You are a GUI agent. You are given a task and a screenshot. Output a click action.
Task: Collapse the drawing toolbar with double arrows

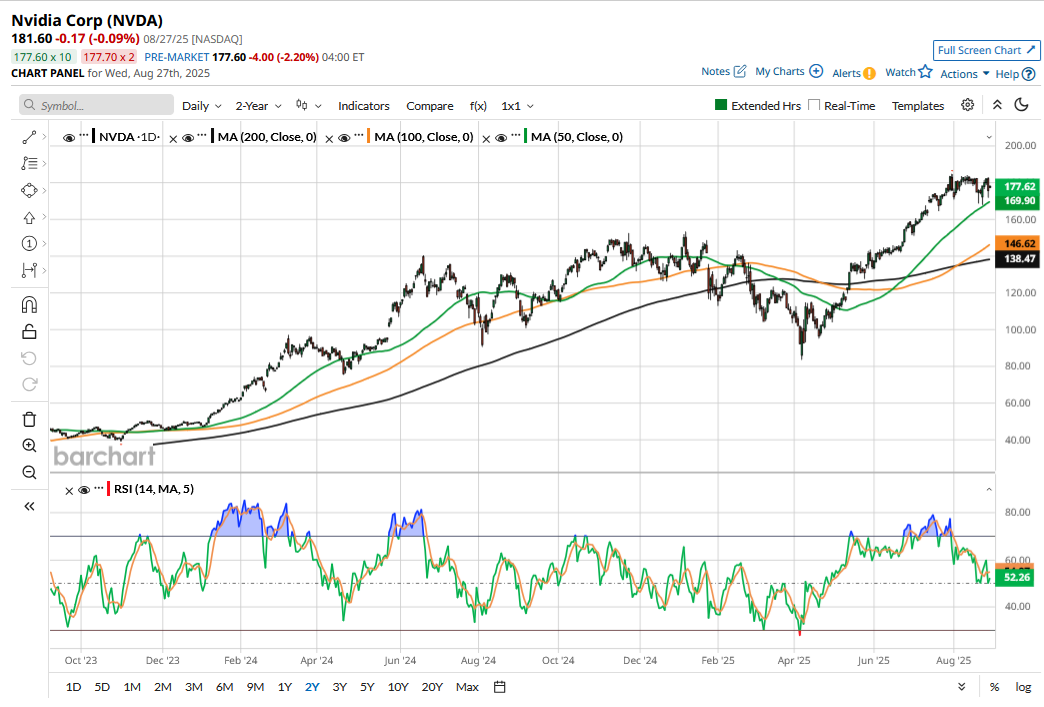[29, 506]
